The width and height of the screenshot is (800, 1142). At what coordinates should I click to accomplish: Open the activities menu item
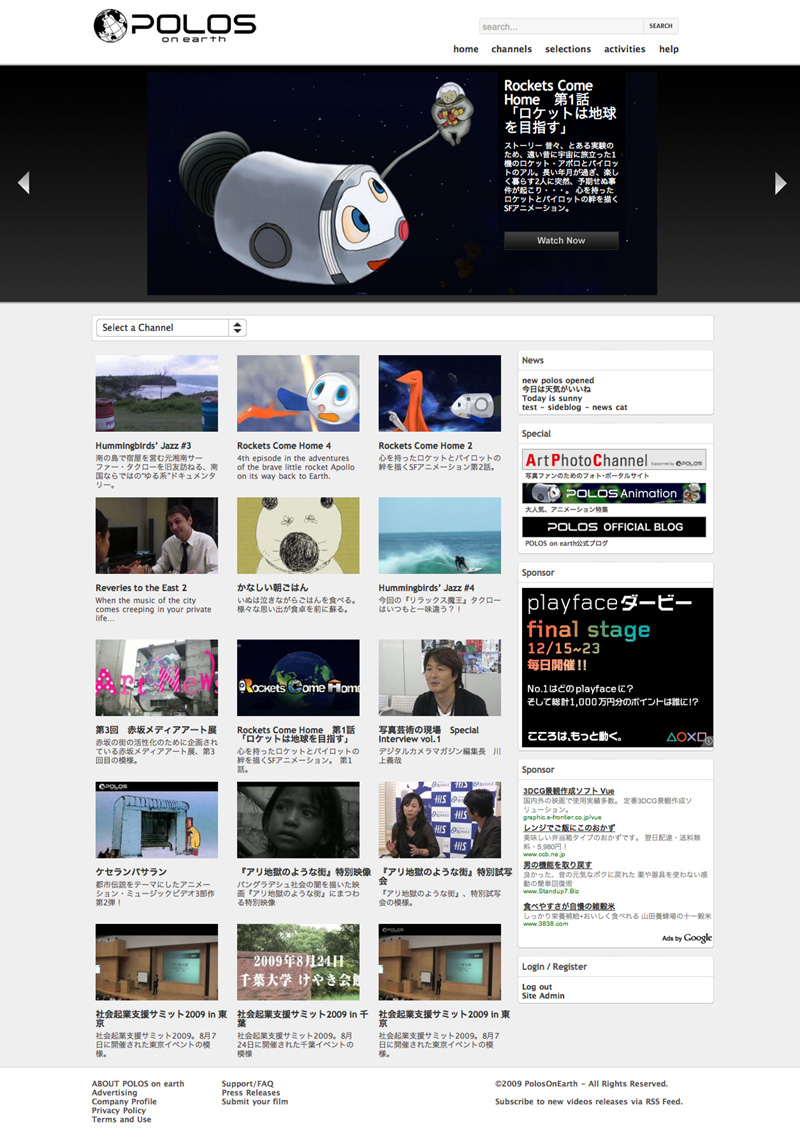click(x=624, y=49)
